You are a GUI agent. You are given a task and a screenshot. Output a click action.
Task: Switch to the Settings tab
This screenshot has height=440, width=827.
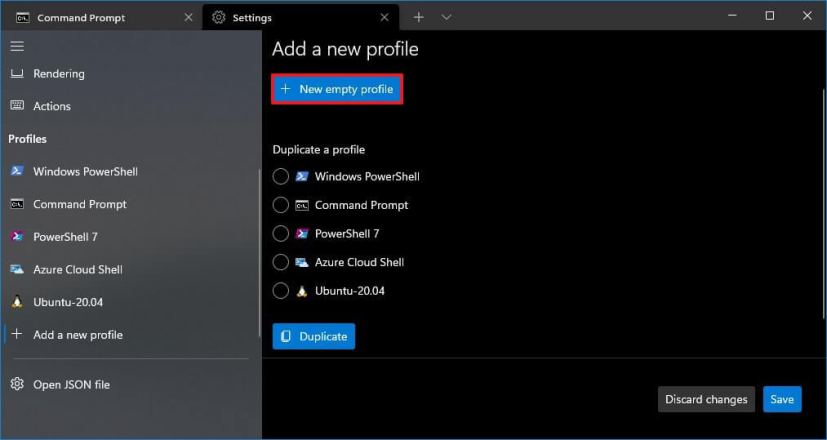pyautogui.click(x=301, y=17)
